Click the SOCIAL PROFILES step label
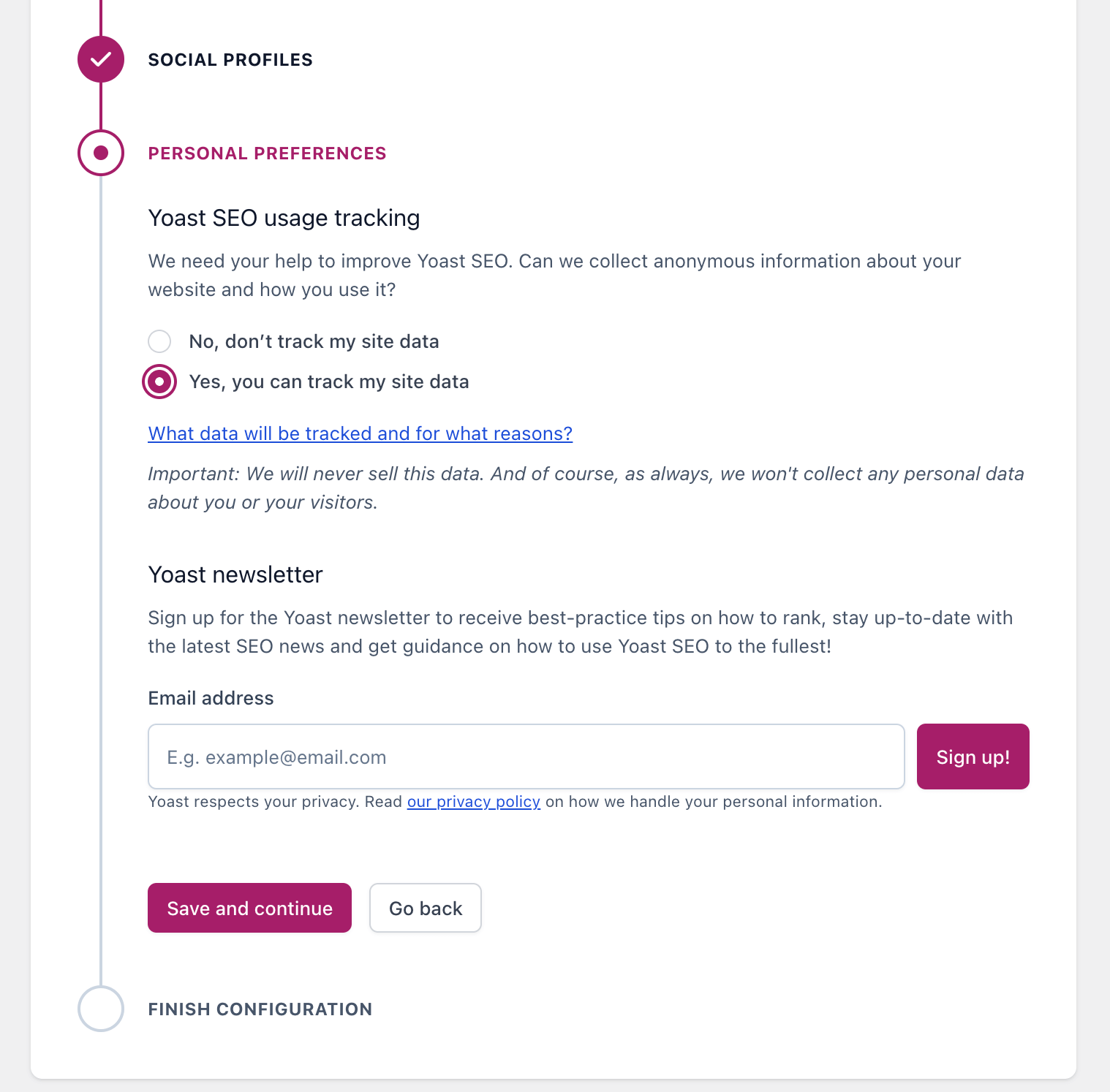This screenshot has width=1110, height=1092. pyautogui.click(x=230, y=59)
